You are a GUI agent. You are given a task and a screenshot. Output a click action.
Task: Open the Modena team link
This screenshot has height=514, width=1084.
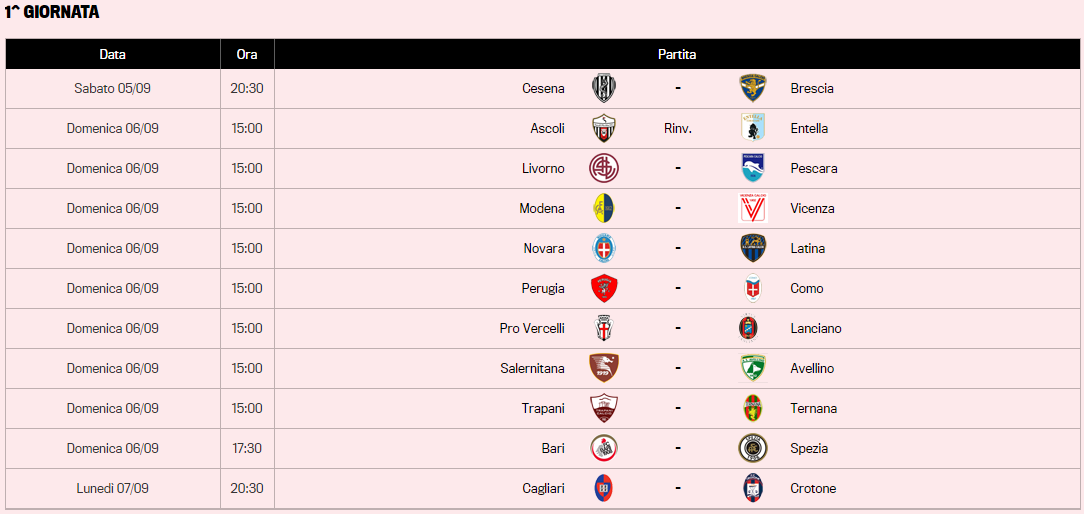point(542,208)
